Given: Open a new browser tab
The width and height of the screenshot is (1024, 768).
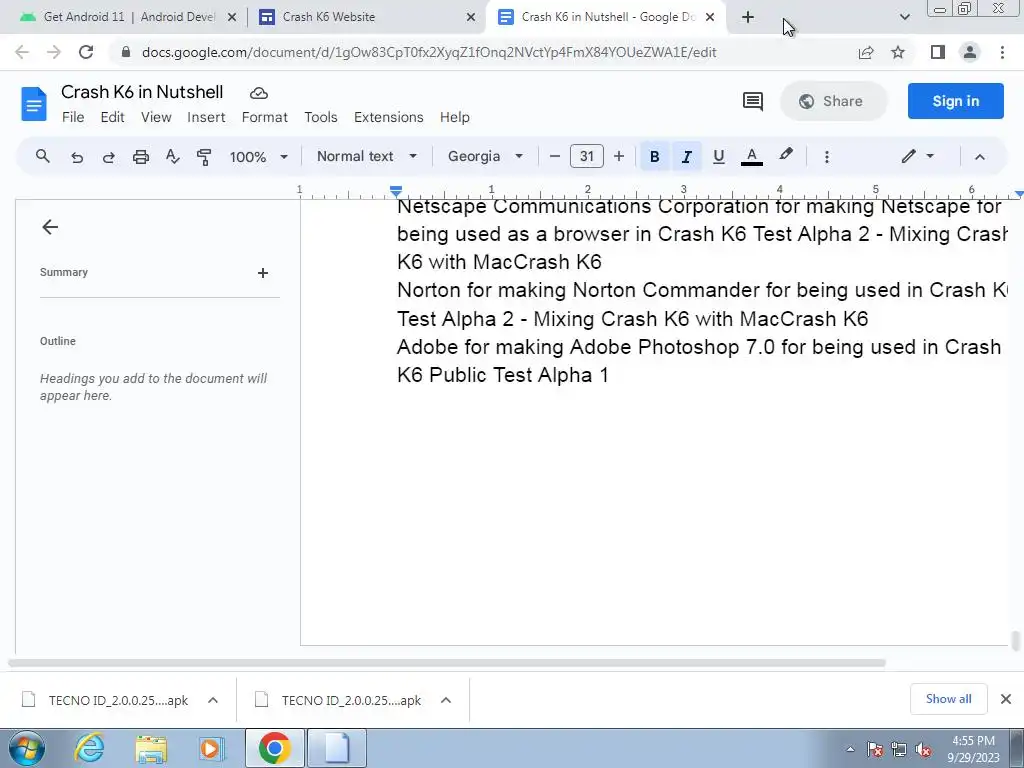Looking at the screenshot, I should 748,18.
